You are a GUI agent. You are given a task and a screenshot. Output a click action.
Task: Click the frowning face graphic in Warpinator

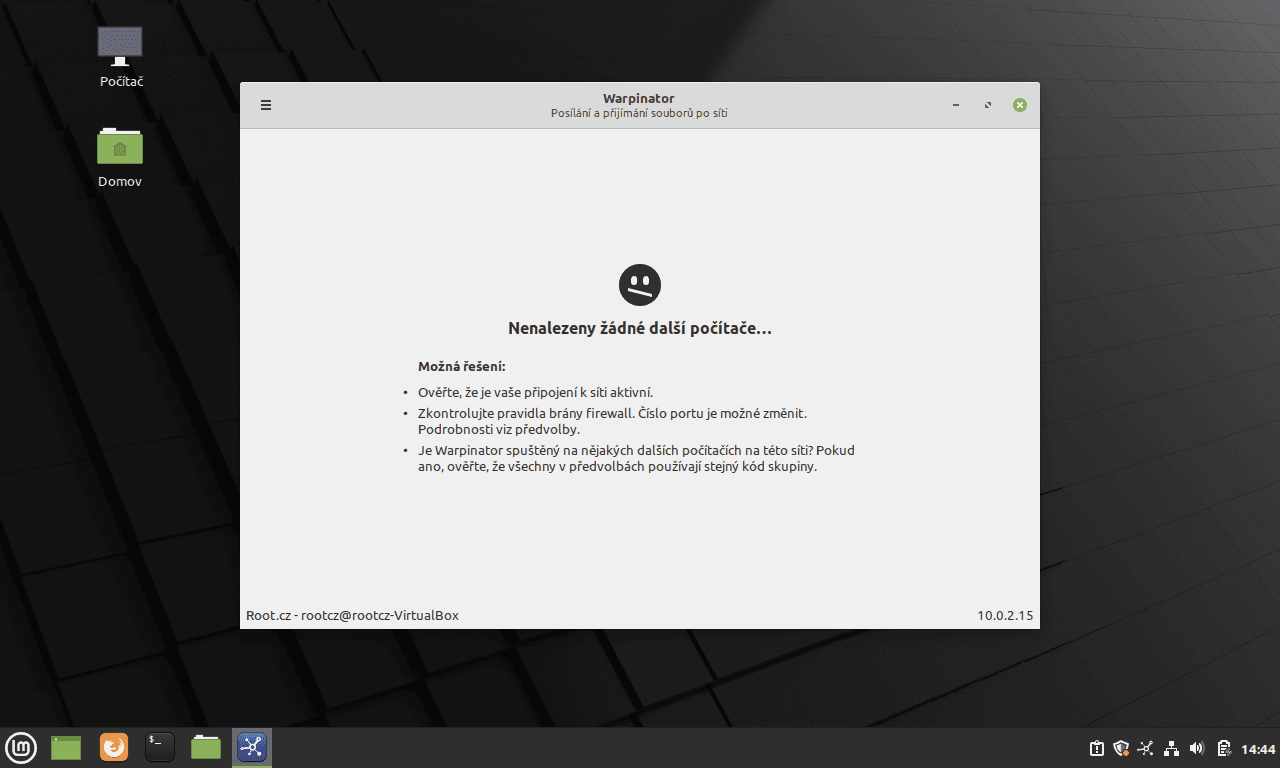tap(639, 285)
